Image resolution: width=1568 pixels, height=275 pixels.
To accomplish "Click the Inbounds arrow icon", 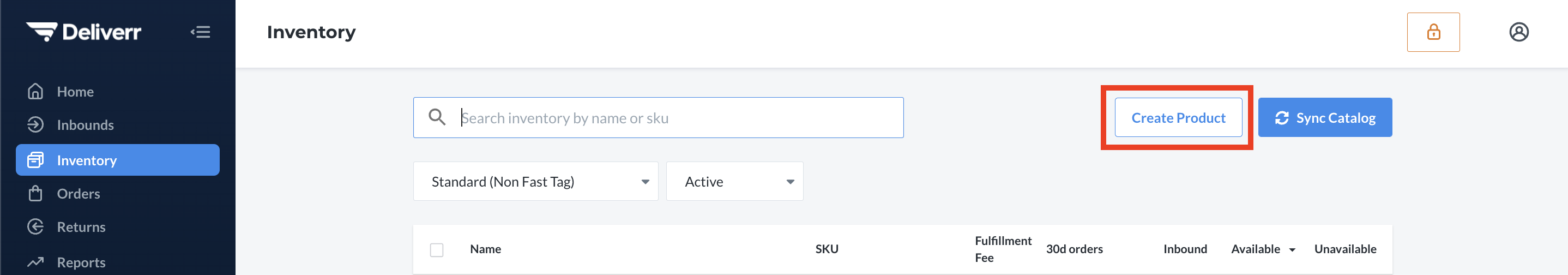I will click(35, 124).
